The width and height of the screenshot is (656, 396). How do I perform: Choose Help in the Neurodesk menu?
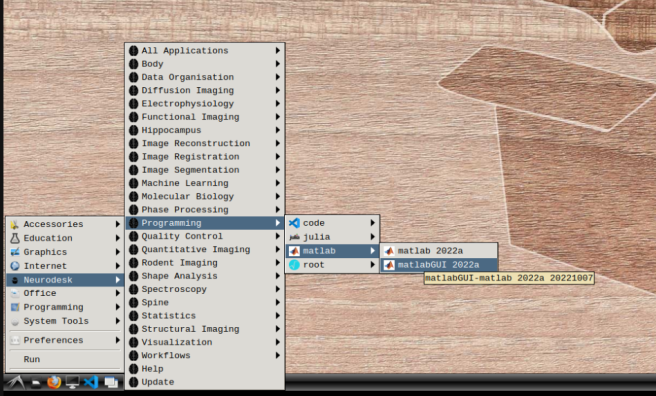pos(205,369)
